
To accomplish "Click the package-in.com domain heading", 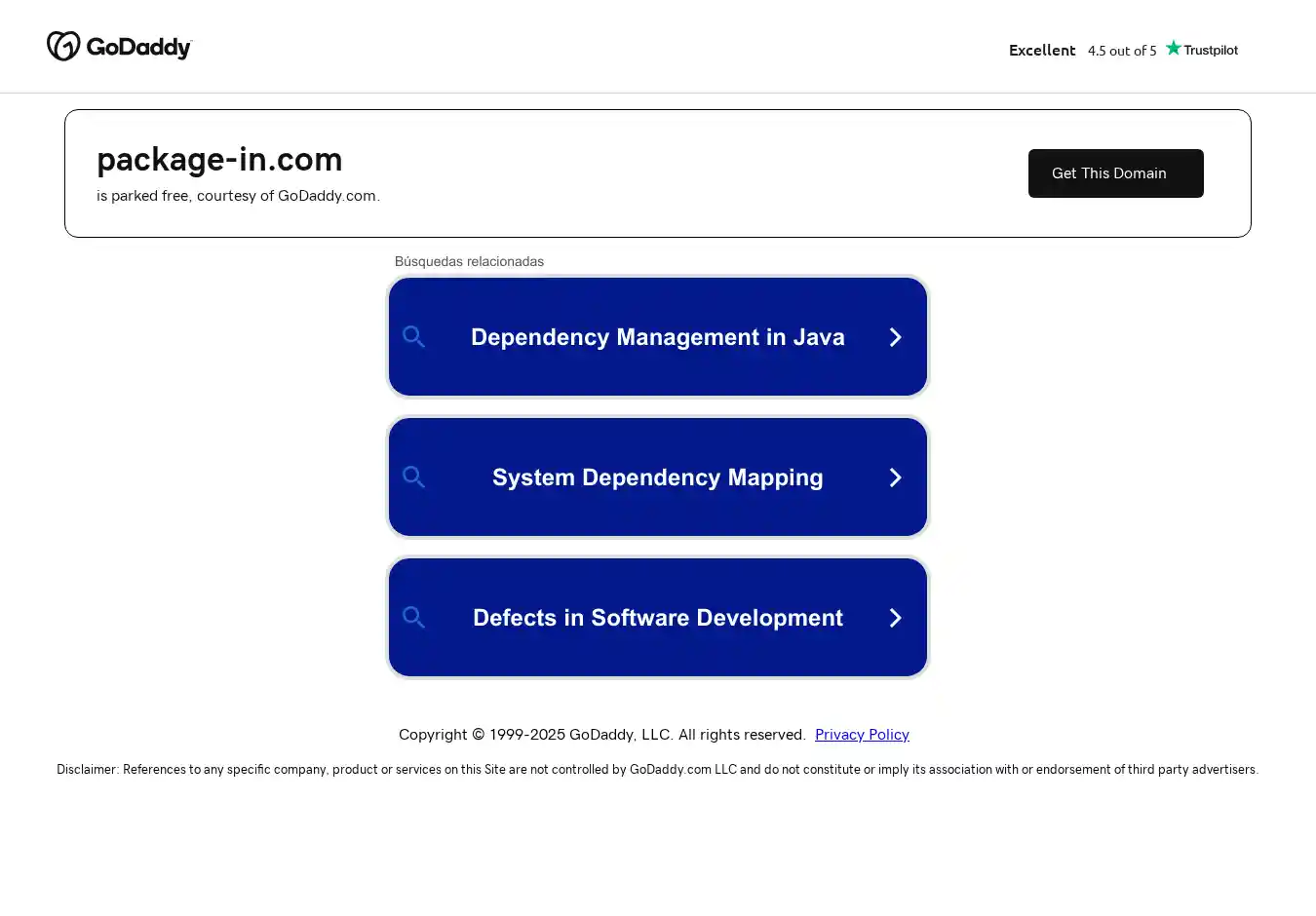I will [219, 159].
